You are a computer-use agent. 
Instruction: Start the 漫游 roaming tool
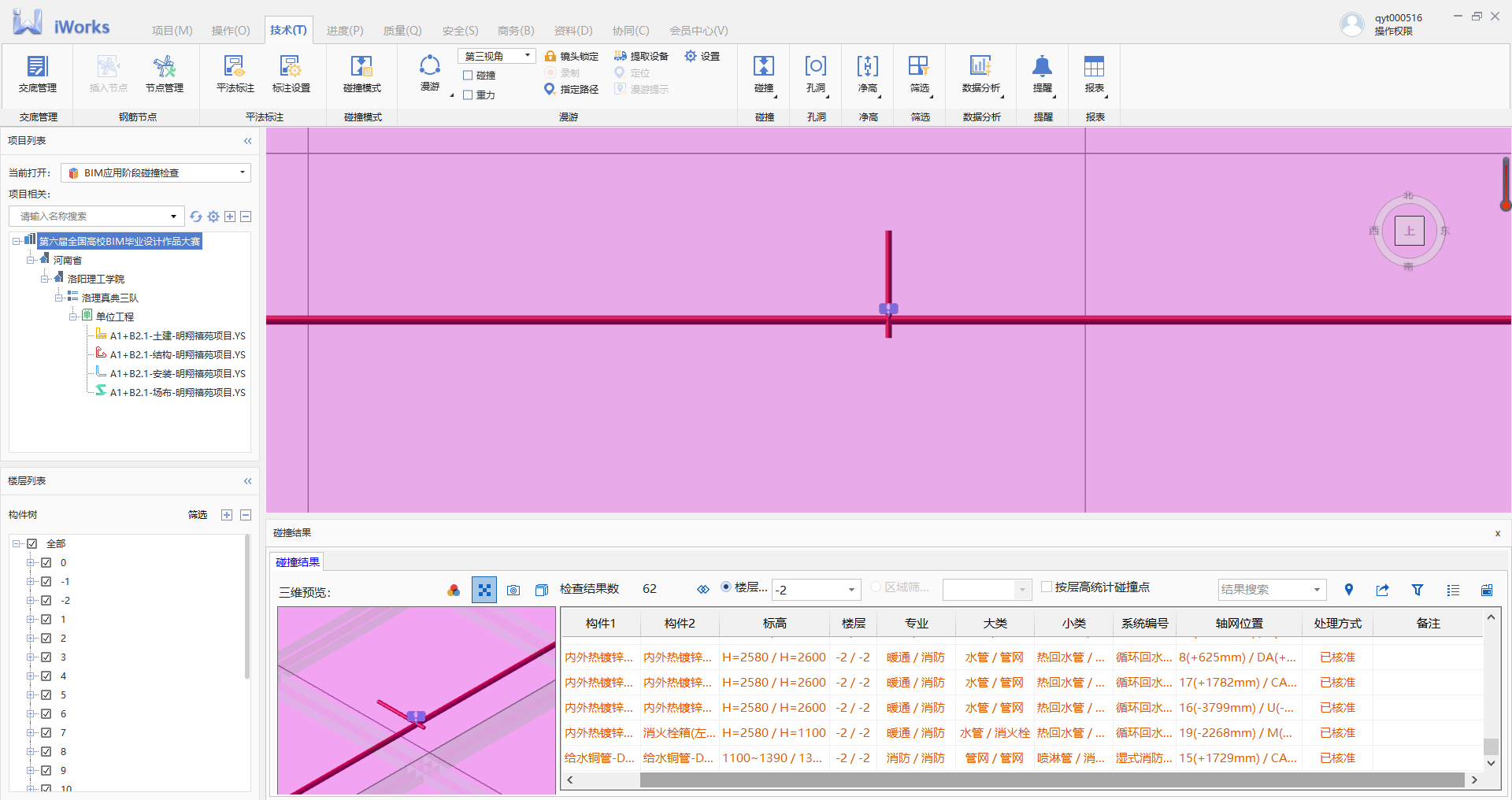[430, 74]
